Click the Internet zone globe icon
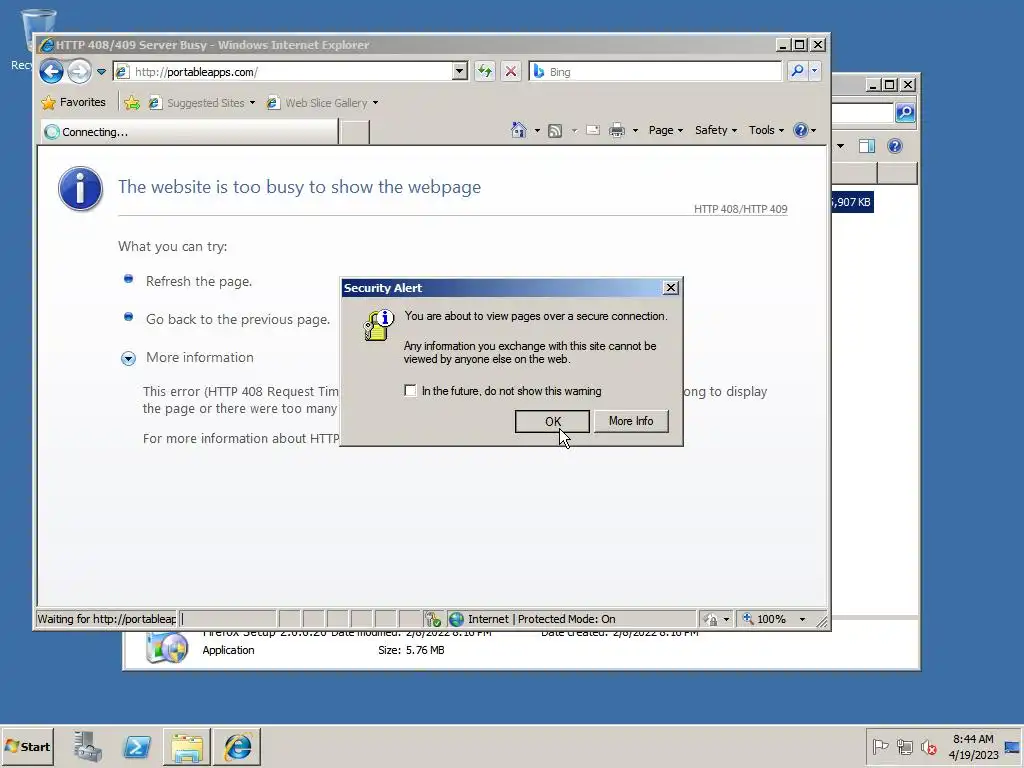Image resolution: width=1024 pixels, height=768 pixels. [456, 618]
